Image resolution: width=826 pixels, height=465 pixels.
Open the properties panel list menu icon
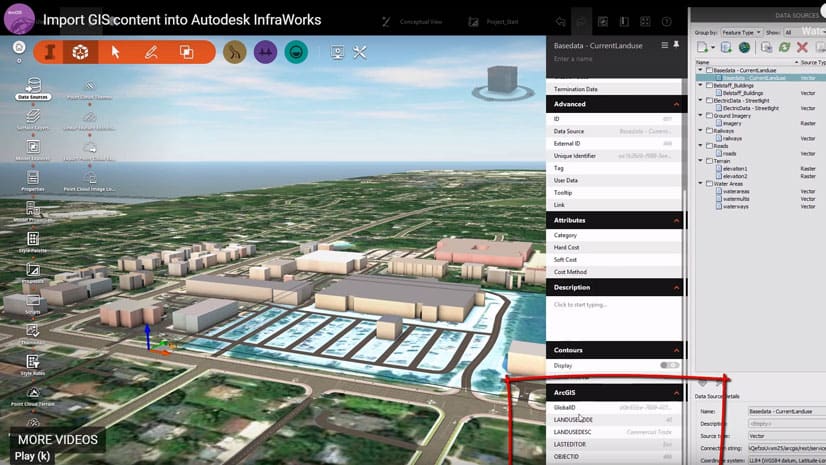coord(665,45)
